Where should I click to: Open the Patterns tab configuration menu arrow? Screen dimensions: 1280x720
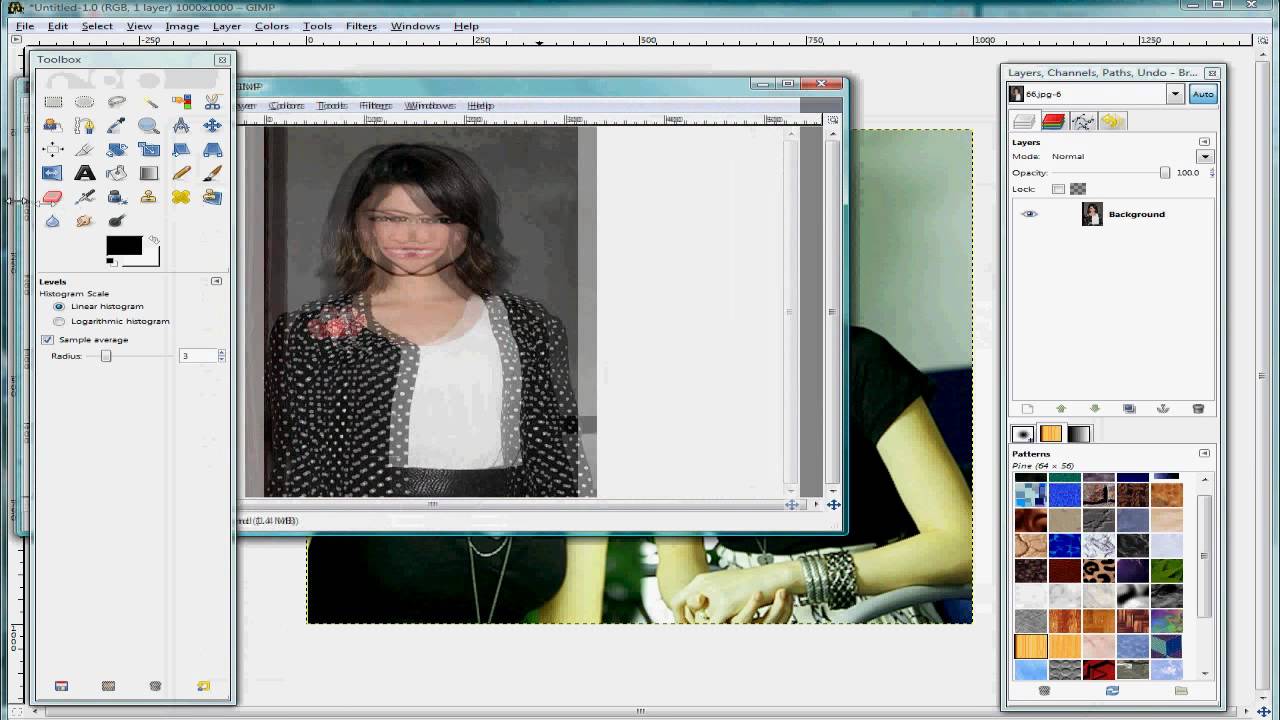pyautogui.click(x=1204, y=454)
